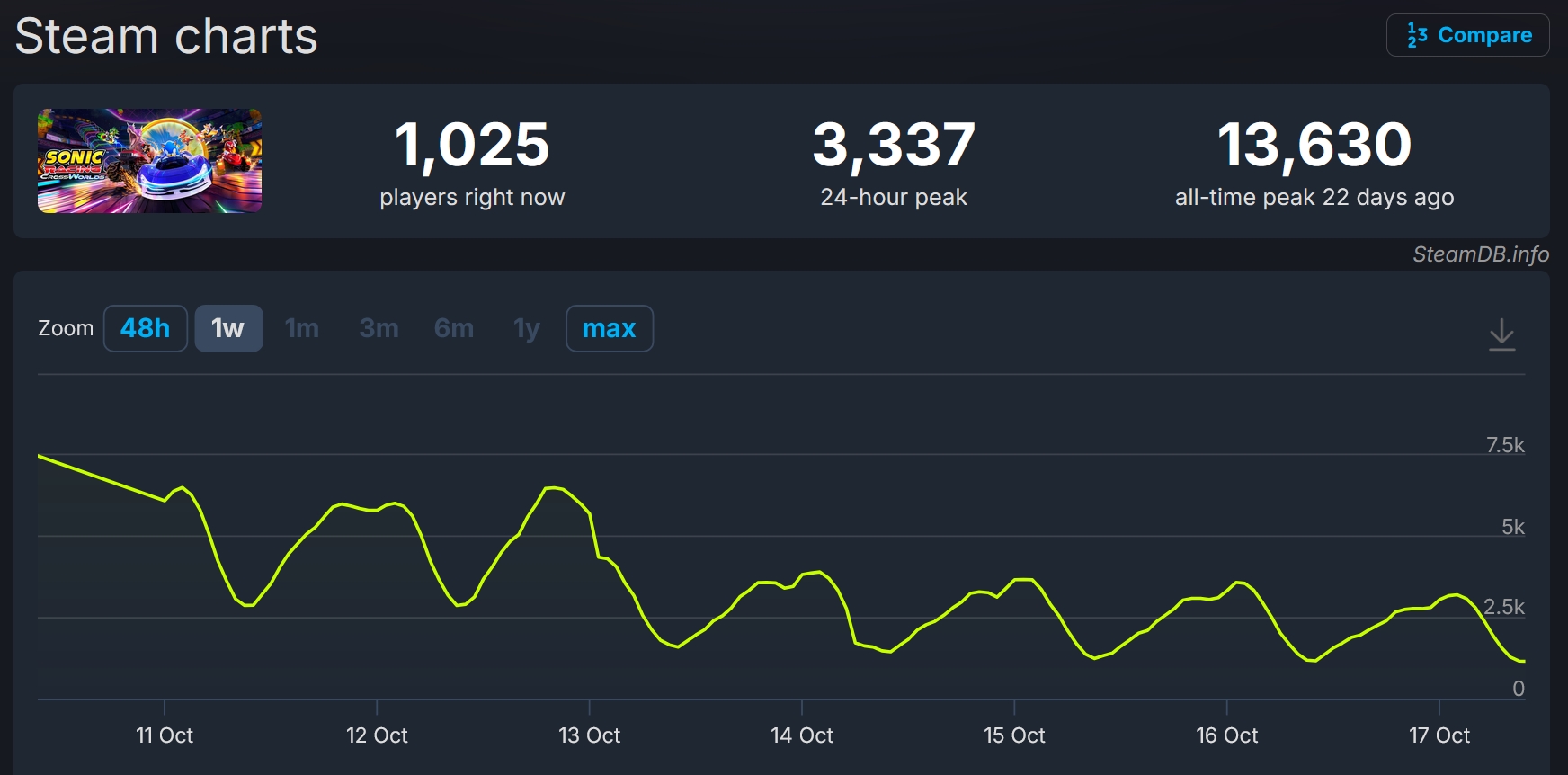
Task: Open the Sonic Racing CrossWorlds game thumbnail
Action: (150, 161)
